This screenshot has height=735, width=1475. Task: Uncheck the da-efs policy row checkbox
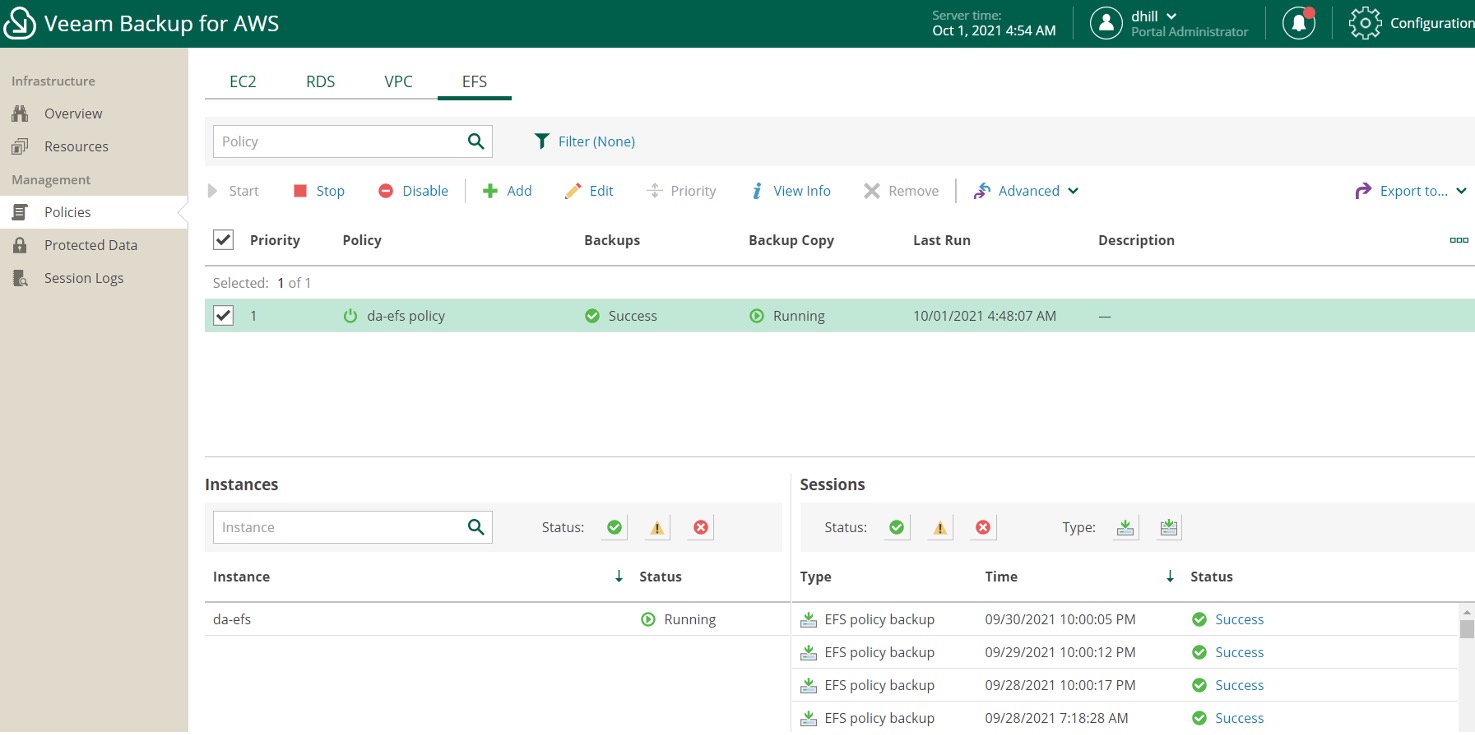pyautogui.click(x=224, y=316)
